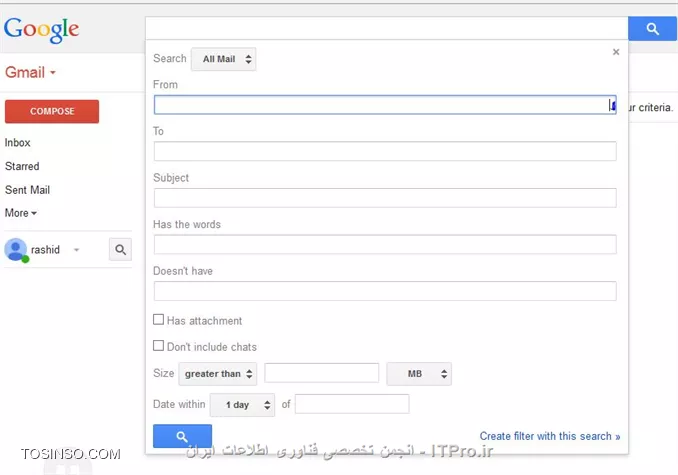Click into the Has the words field
678x475 pixels.
(x=385, y=245)
